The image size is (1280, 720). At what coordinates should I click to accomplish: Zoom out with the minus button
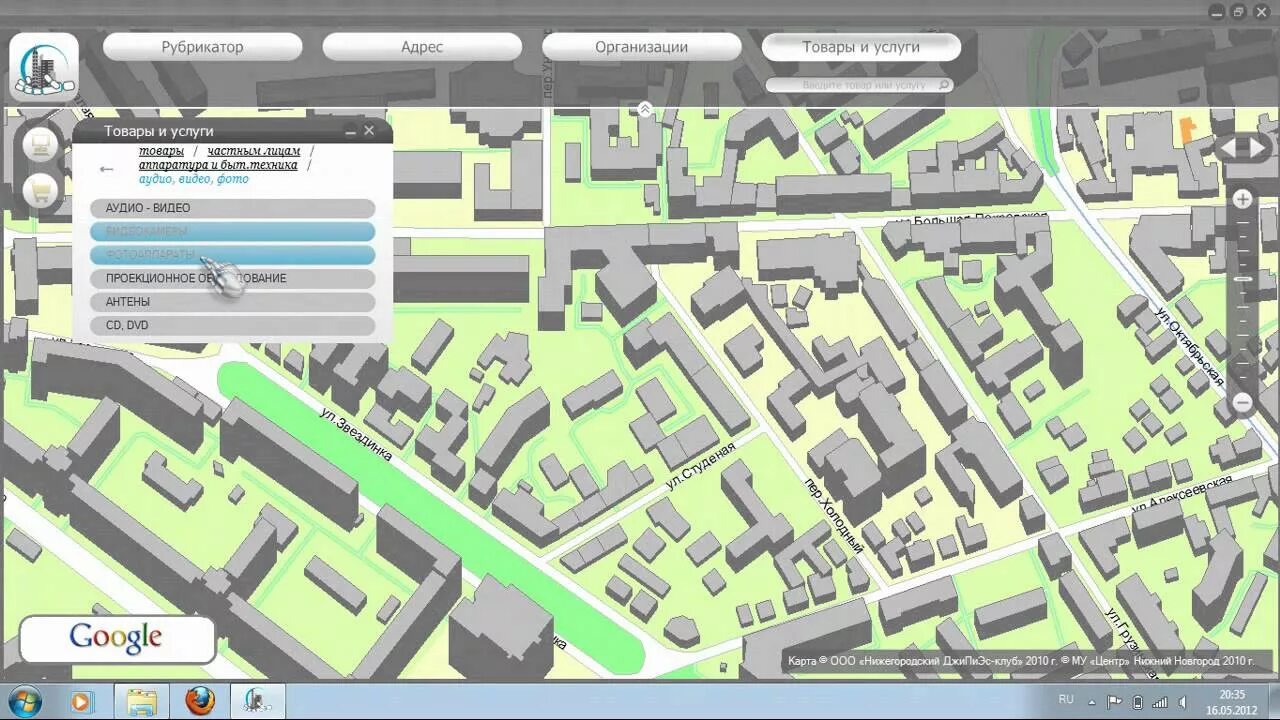[x=1242, y=402]
